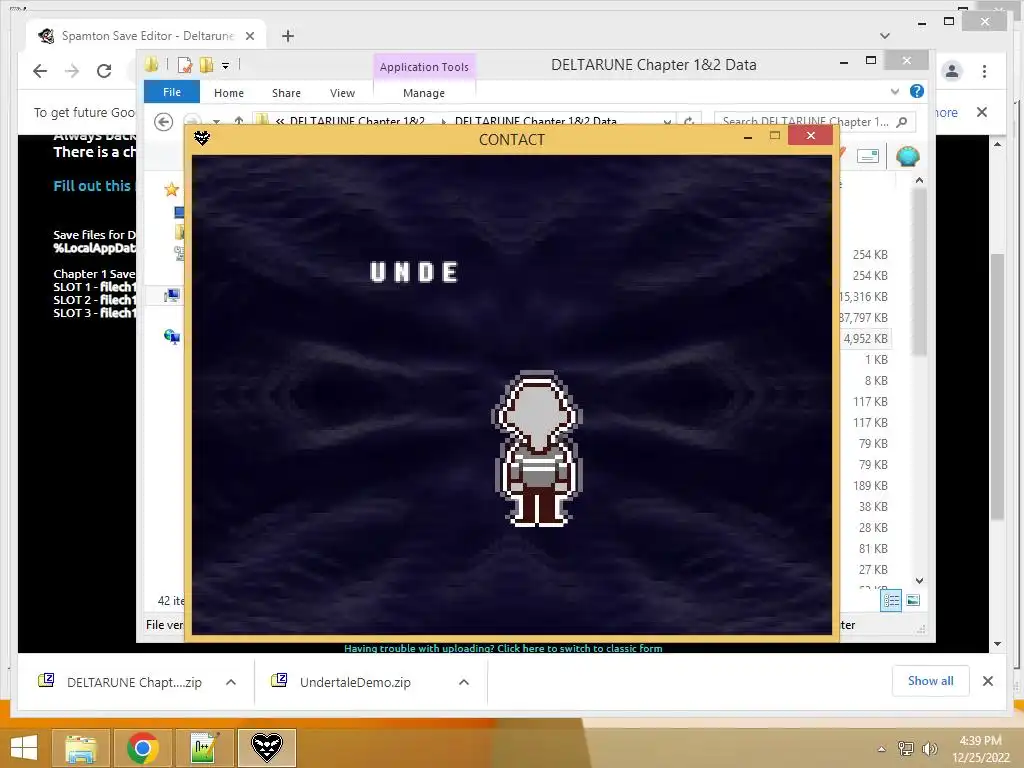Click the New Folder quick access icon

pyautogui.click(x=206, y=65)
